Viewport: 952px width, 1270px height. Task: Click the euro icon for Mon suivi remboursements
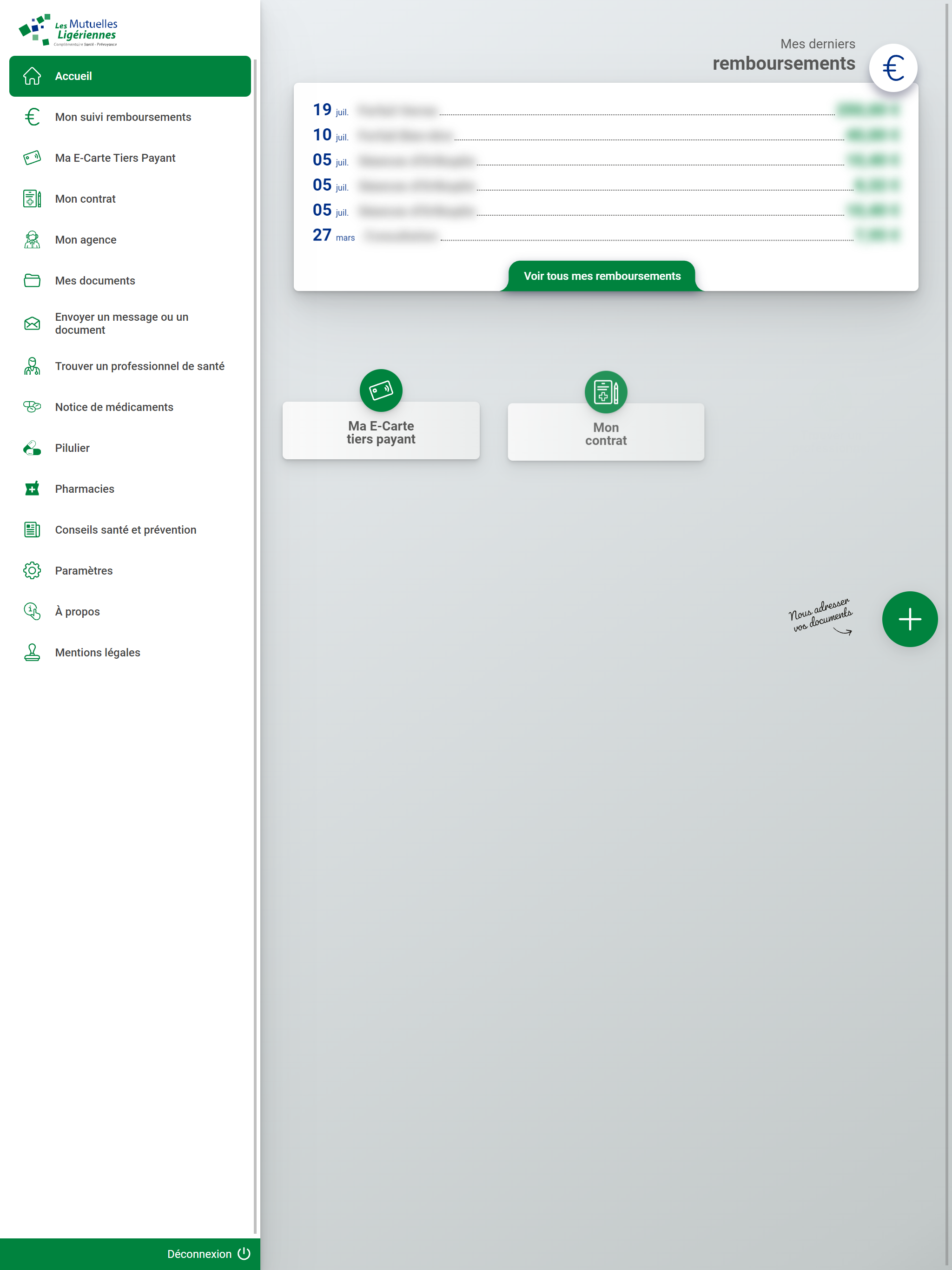point(32,117)
